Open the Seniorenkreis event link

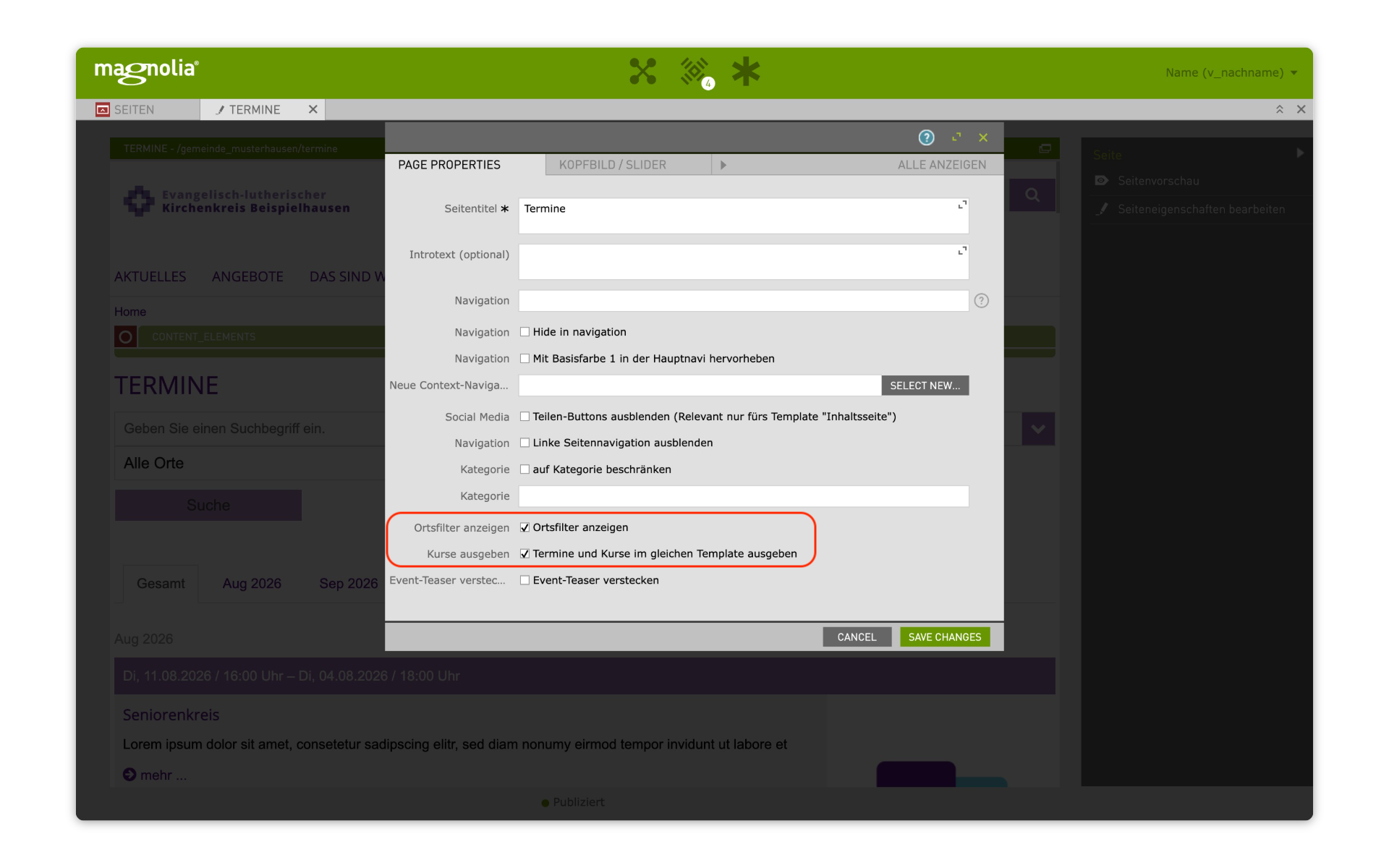pyautogui.click(x=171, y=715)
